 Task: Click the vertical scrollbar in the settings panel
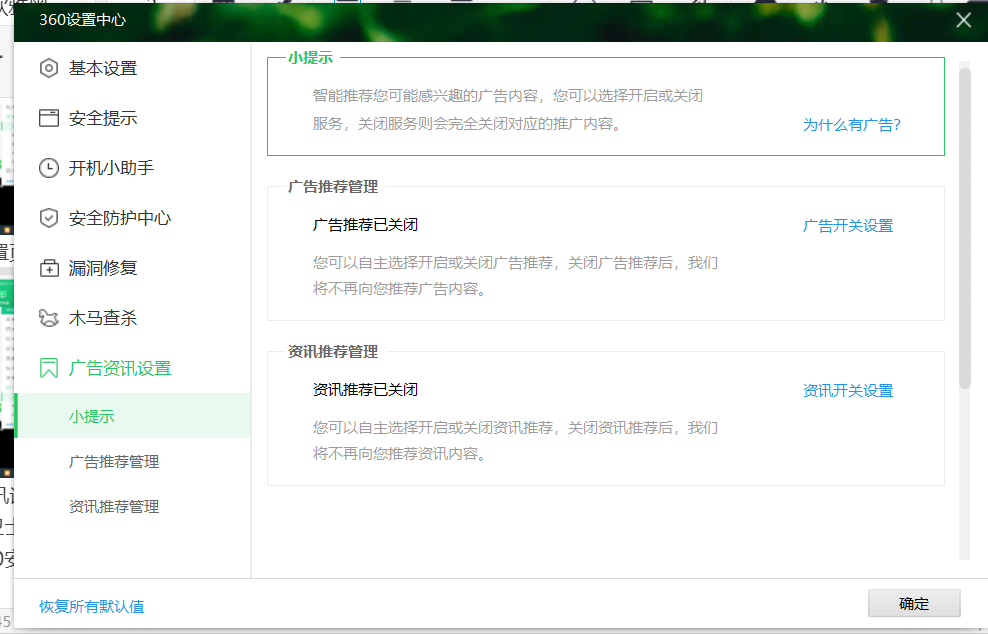[964, 228]
